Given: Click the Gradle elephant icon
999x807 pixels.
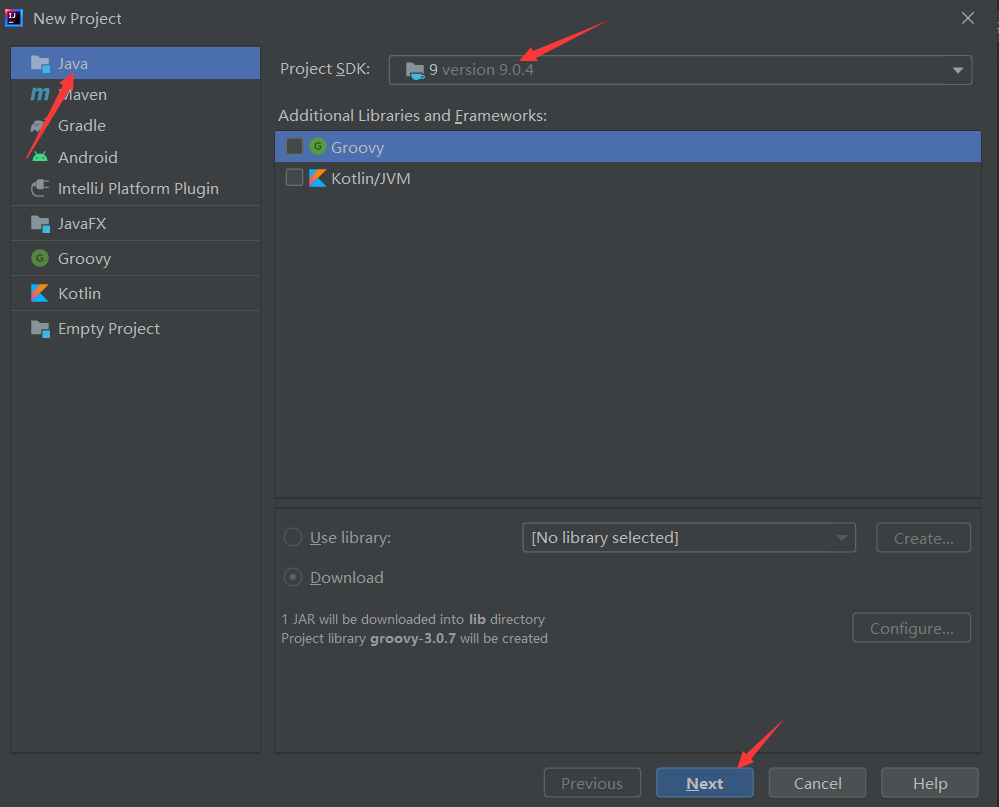Looking at the screenshot, I should coord(40,126).
